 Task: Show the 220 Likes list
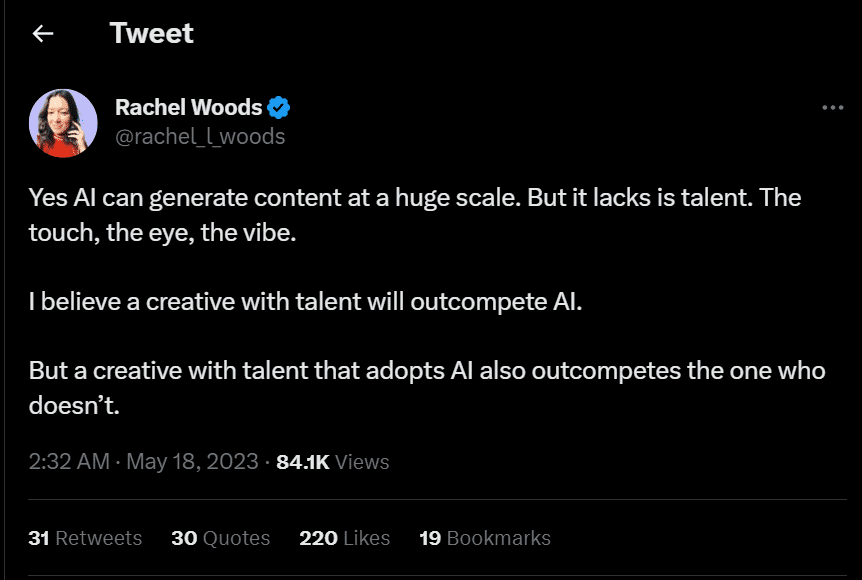tap(344, 538)
